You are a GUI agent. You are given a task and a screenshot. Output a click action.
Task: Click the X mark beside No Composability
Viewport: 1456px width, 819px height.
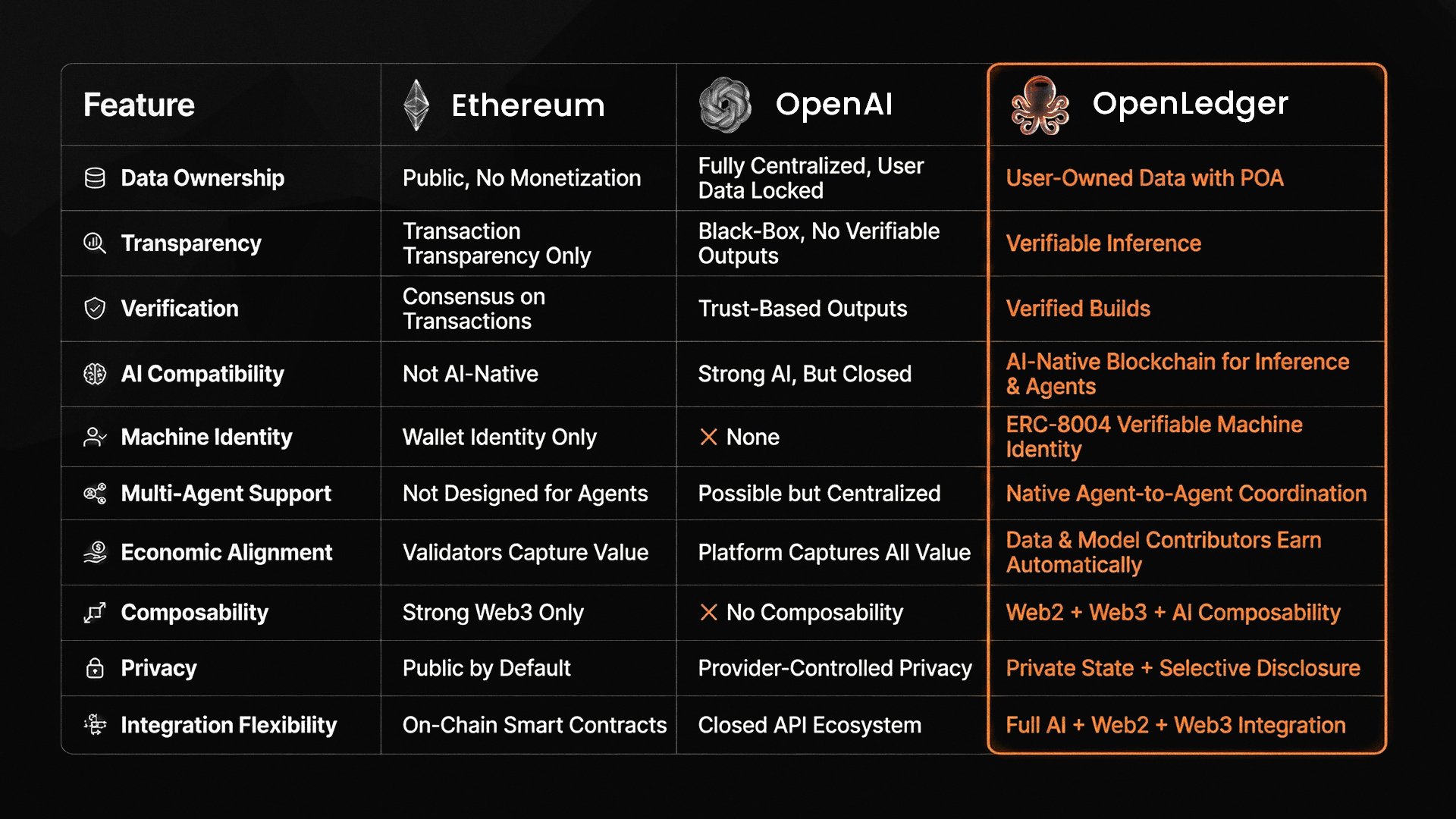pyautogui.click(x=708, y=613)
